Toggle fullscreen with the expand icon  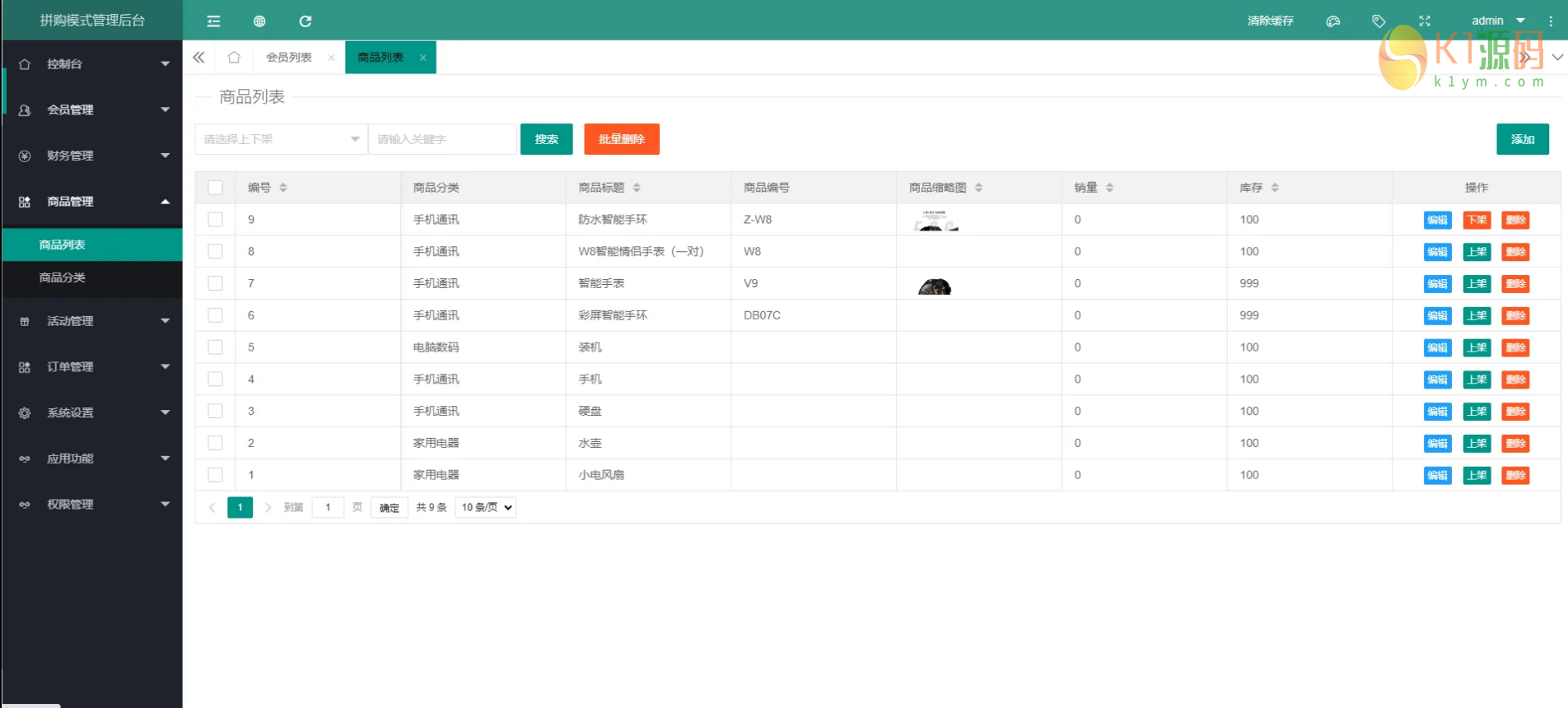click(1425, 21)
